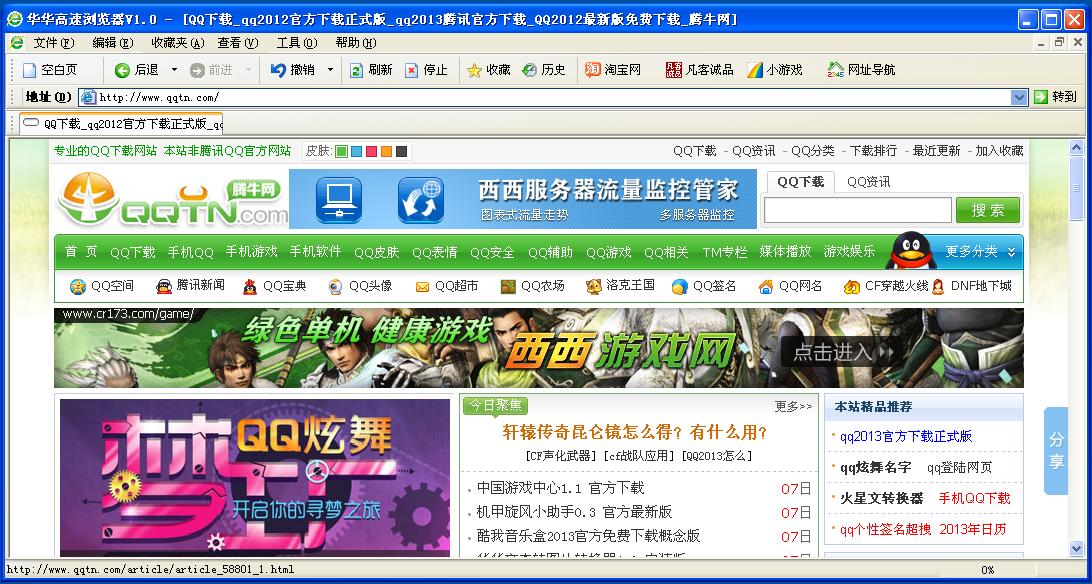The height and width of the screenshot is (584, 1092).
Task: Open the 小游戏 toolbar shortcut
Action: tap(774, 70)
